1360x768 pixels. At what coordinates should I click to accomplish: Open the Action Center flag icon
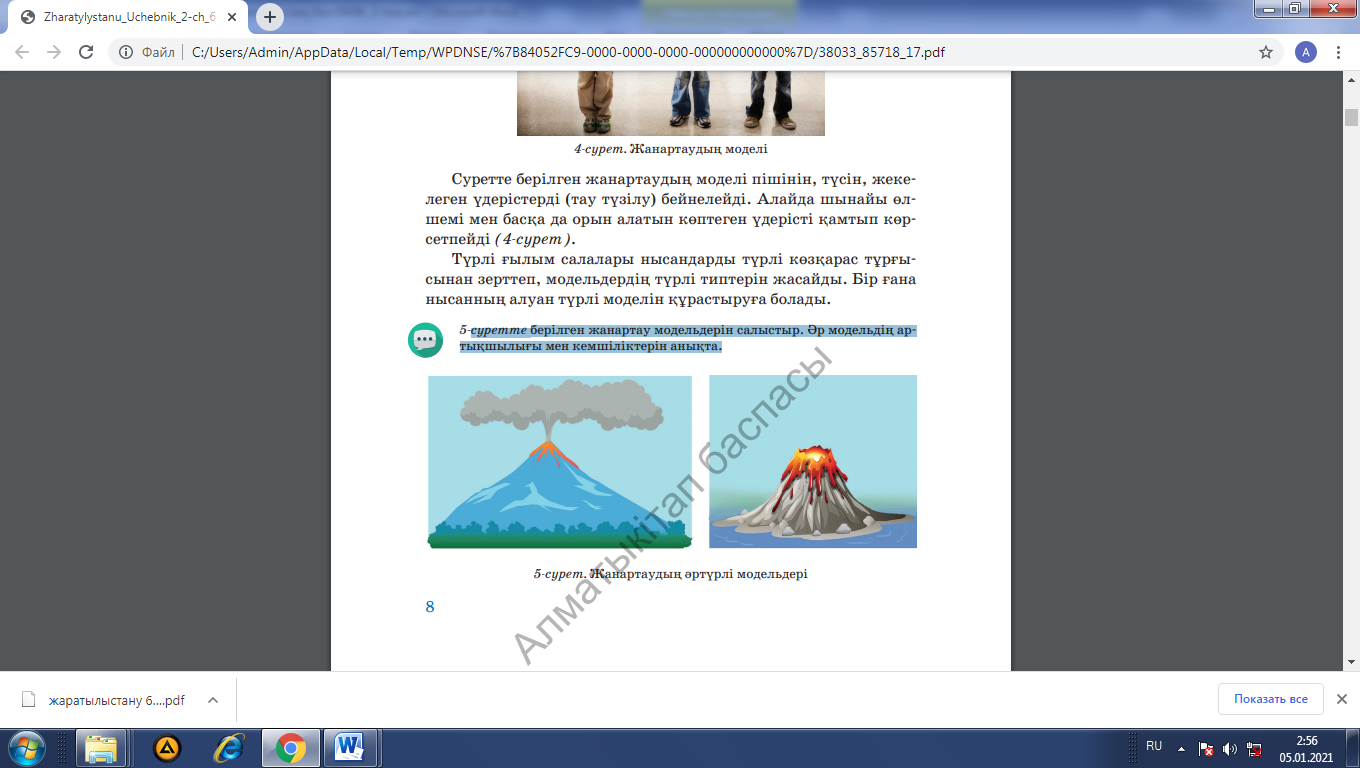[x=1207, y=748]
